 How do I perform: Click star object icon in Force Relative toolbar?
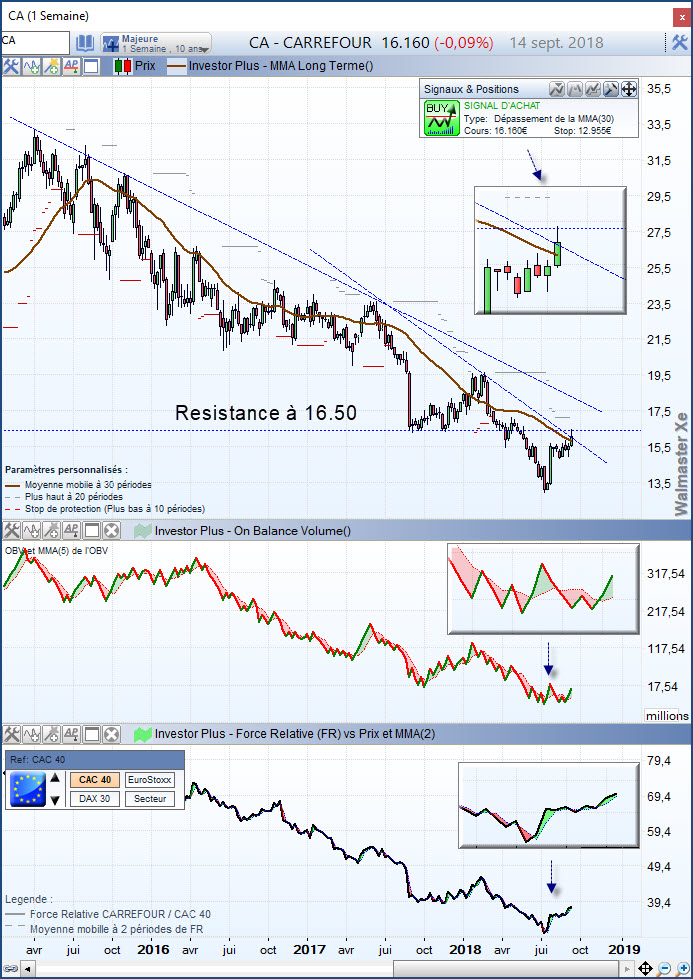tap(51, 734)
